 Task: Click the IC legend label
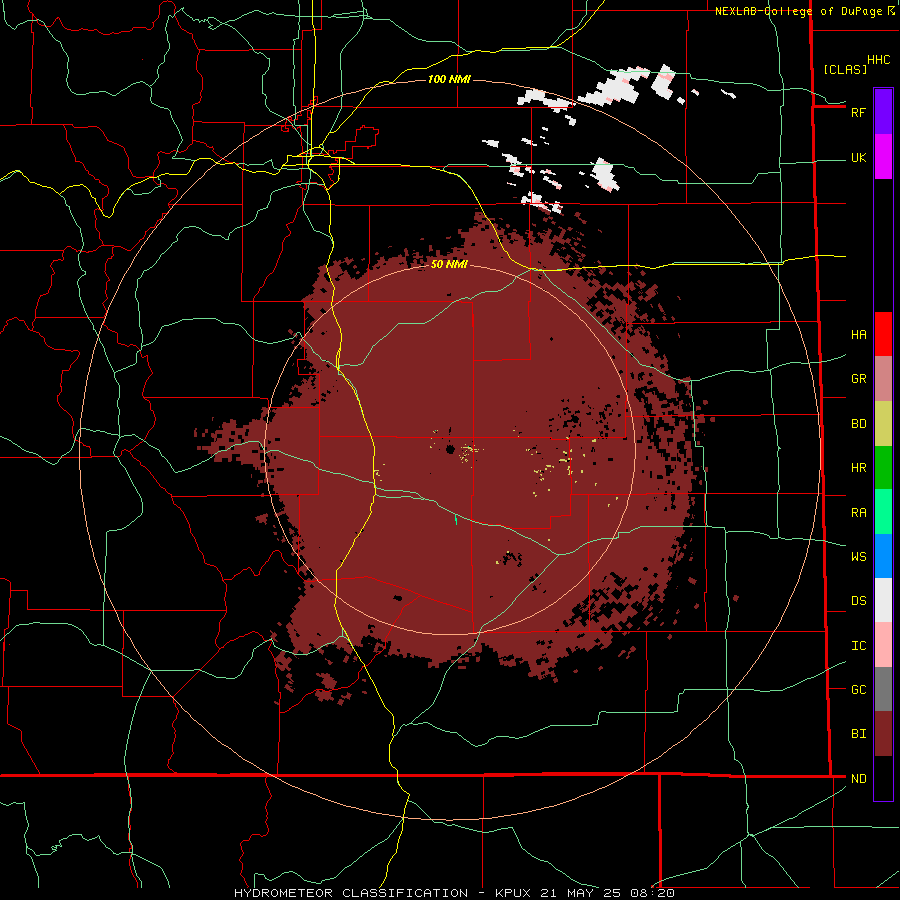(x=858, y=646)
